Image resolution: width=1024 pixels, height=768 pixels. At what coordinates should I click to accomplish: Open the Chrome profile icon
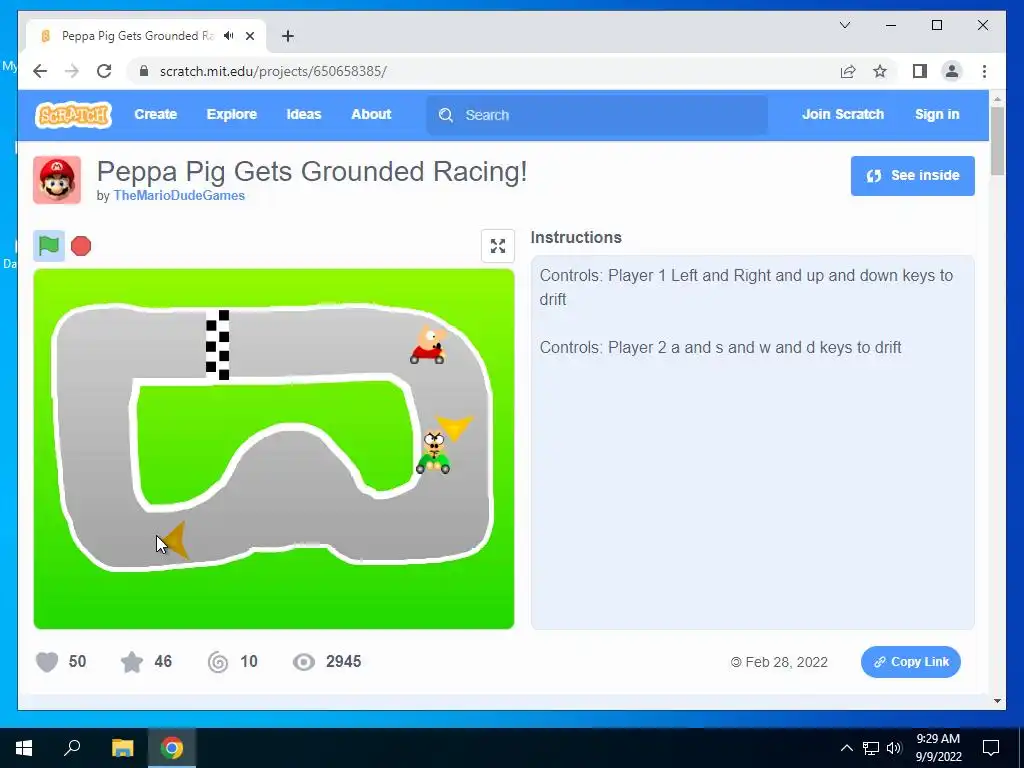coord(952,71)
